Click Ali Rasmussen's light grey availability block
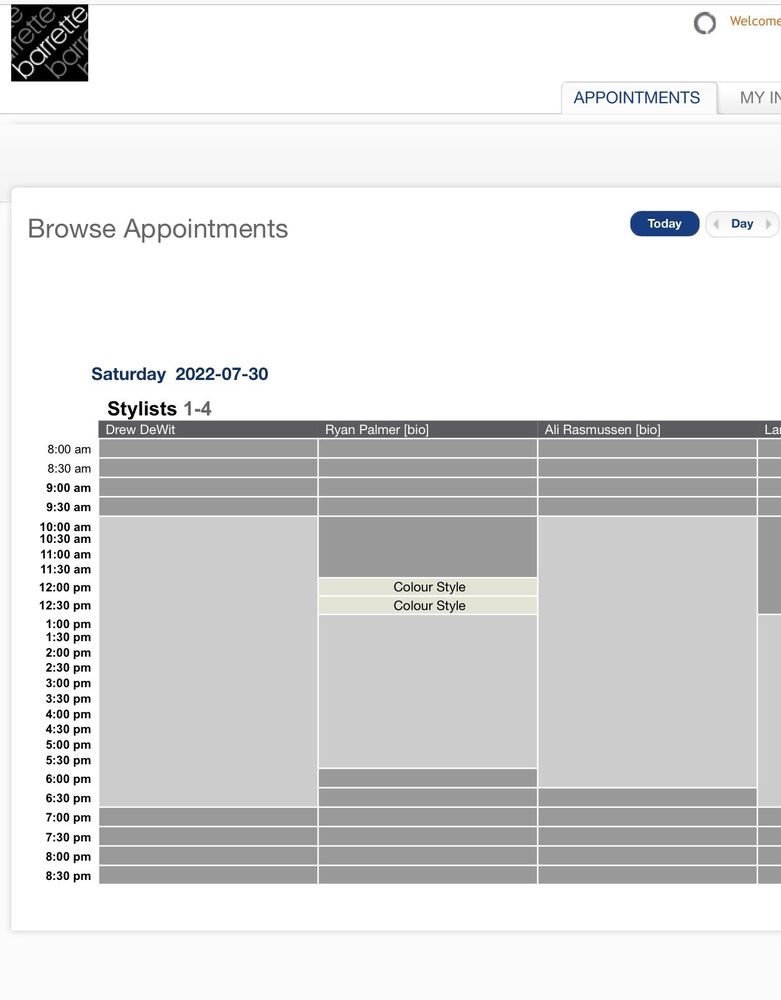The width and height of the screenshot is (781, 1000). [647, 651]
